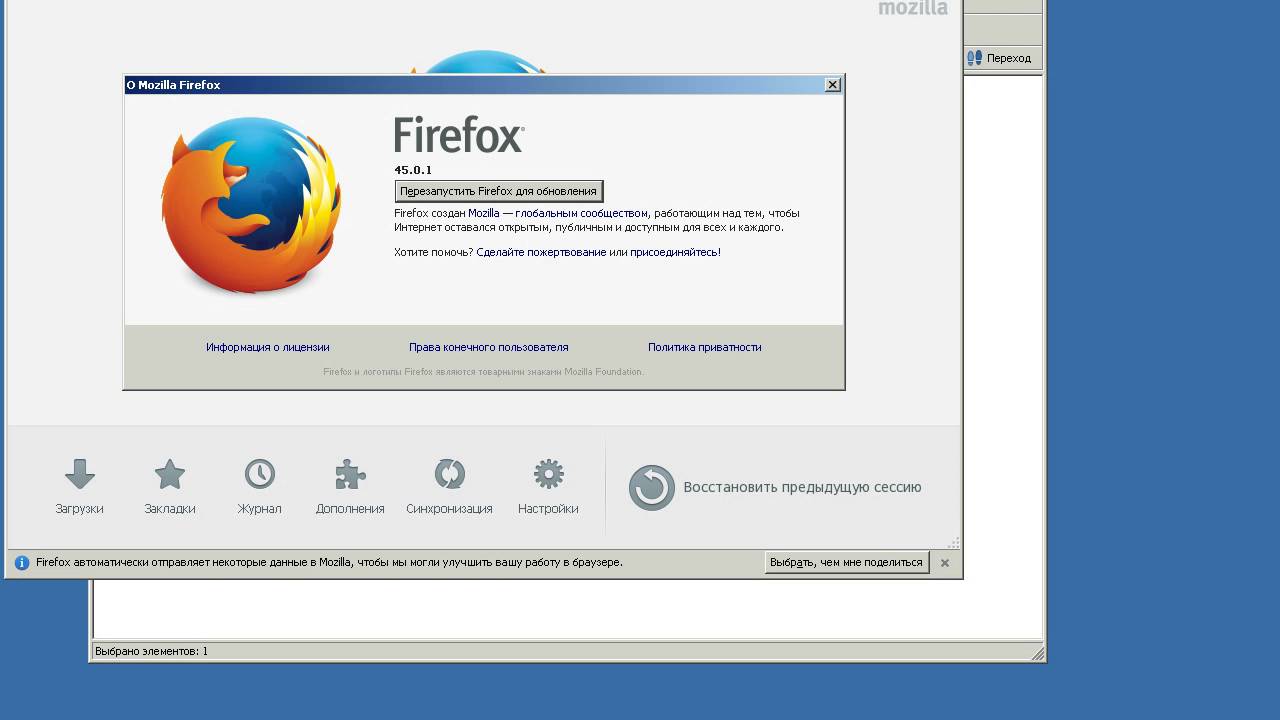Click Перезапустить Firefox для обновления button
Viewport: 1280px width, 720px height.
point(498,191)
